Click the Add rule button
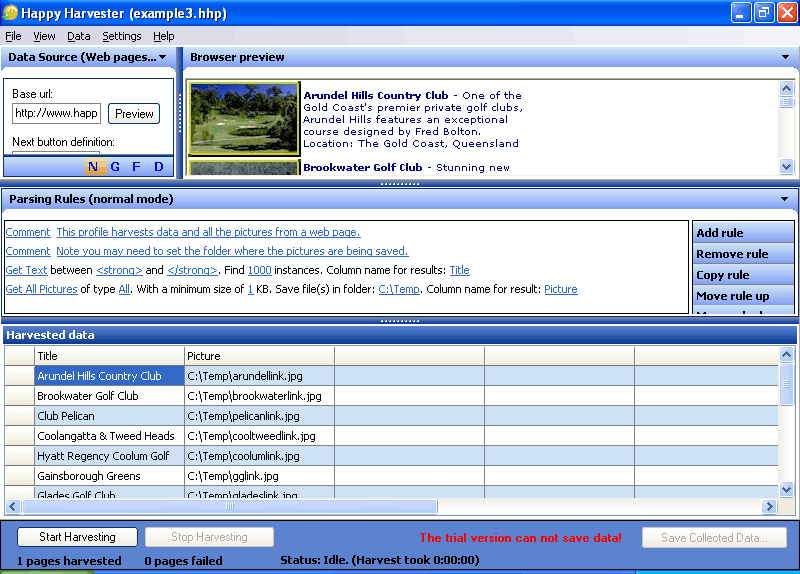This screenshot has height=574, width=800. 743,233
